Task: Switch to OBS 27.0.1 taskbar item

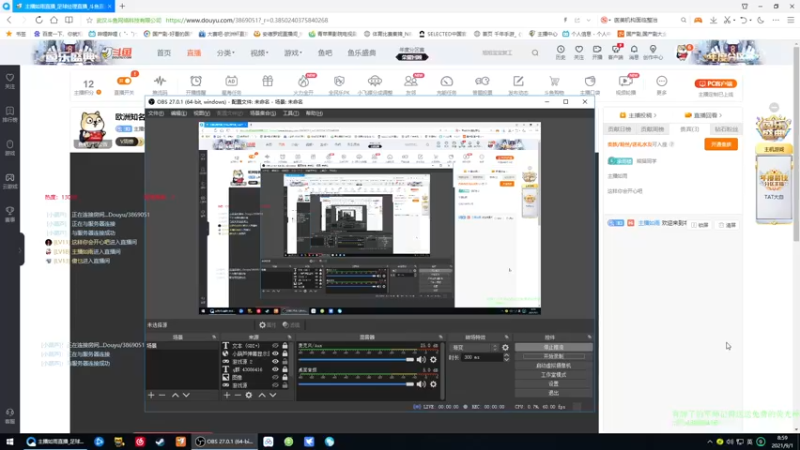Action: [x=224, y=442]
